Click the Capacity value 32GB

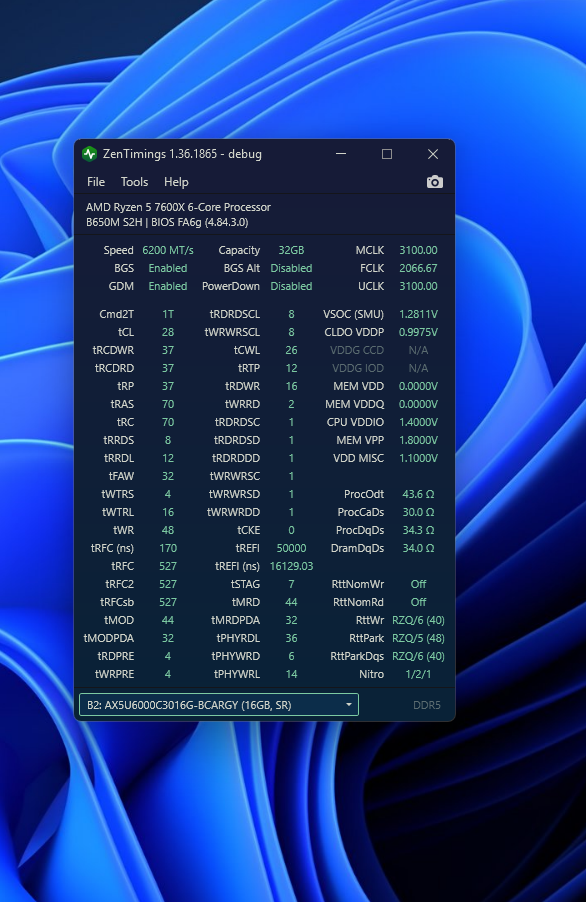pyautogui.click(x=292, y=250)
